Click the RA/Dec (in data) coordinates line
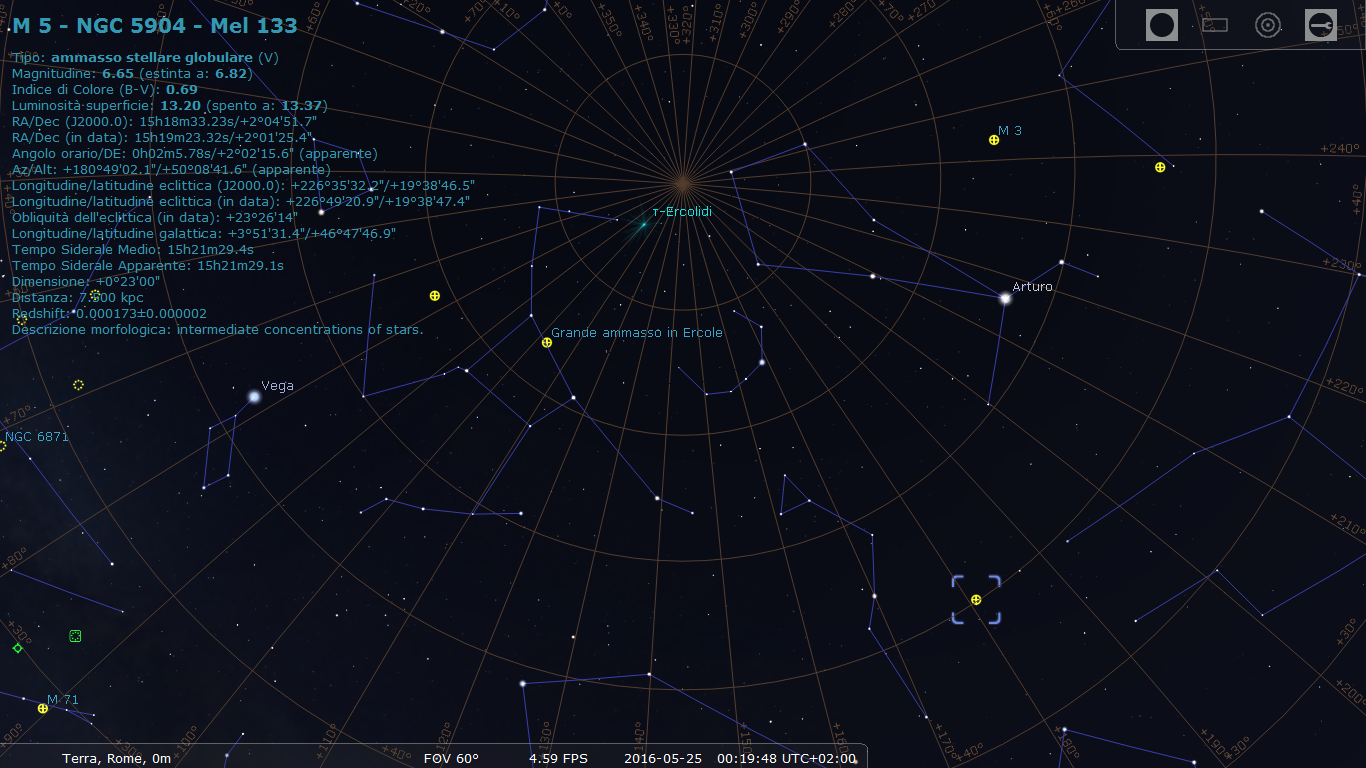Viewport: 1366px width, 768px height. 163,138
